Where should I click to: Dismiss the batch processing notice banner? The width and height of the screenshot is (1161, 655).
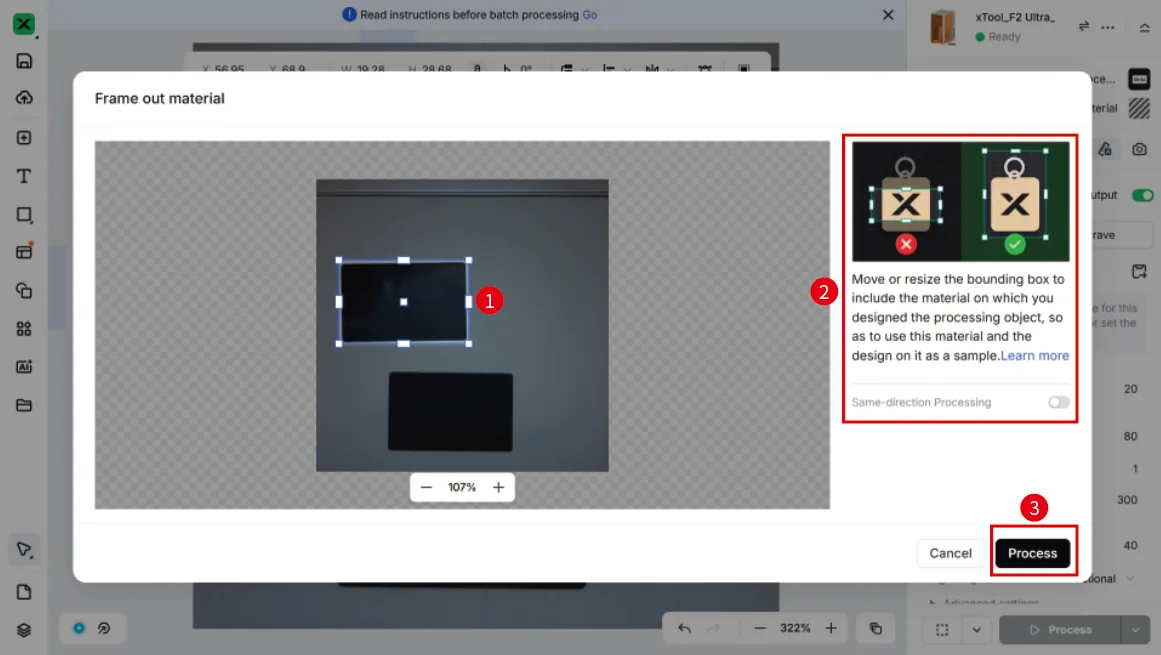[888, 15]
